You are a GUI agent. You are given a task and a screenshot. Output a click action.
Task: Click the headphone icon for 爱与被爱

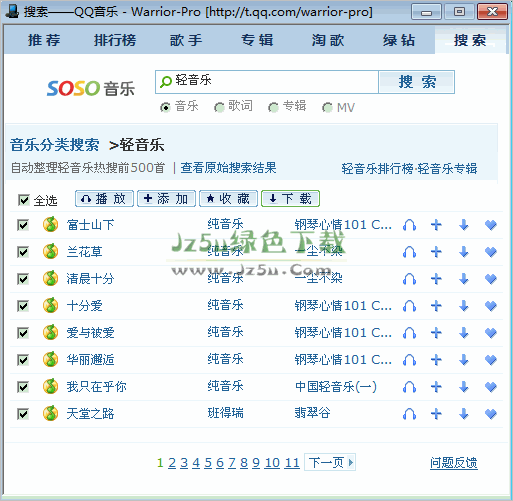[x=409, y=333]
